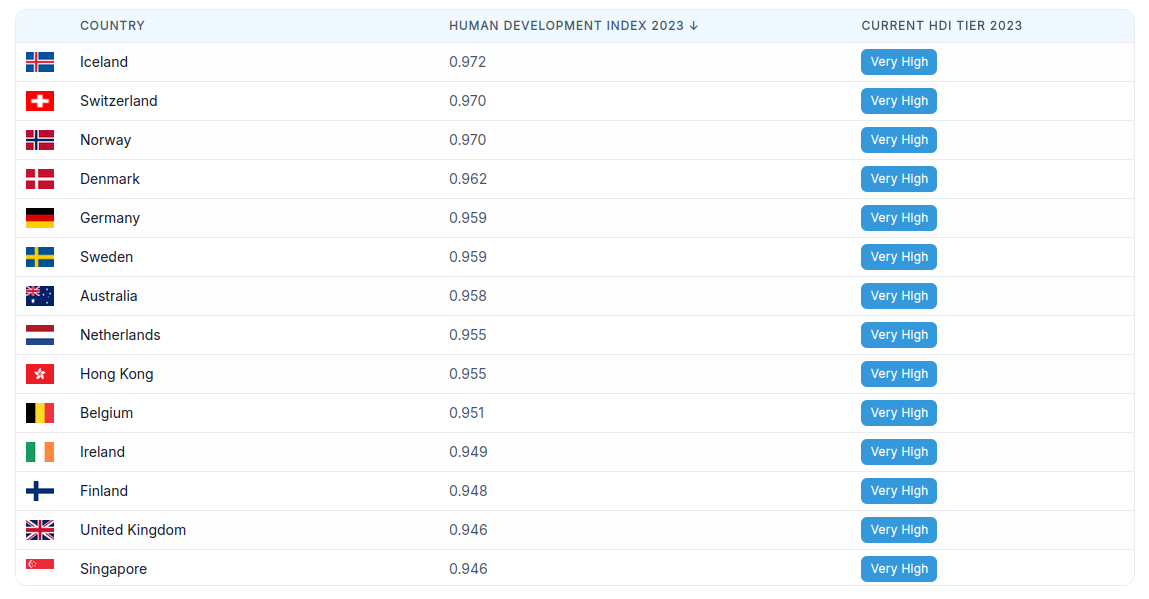Viewport: 1149px width, 599px height.
Task: Click the Denmark flag icon
Action: tap(40, 179)
